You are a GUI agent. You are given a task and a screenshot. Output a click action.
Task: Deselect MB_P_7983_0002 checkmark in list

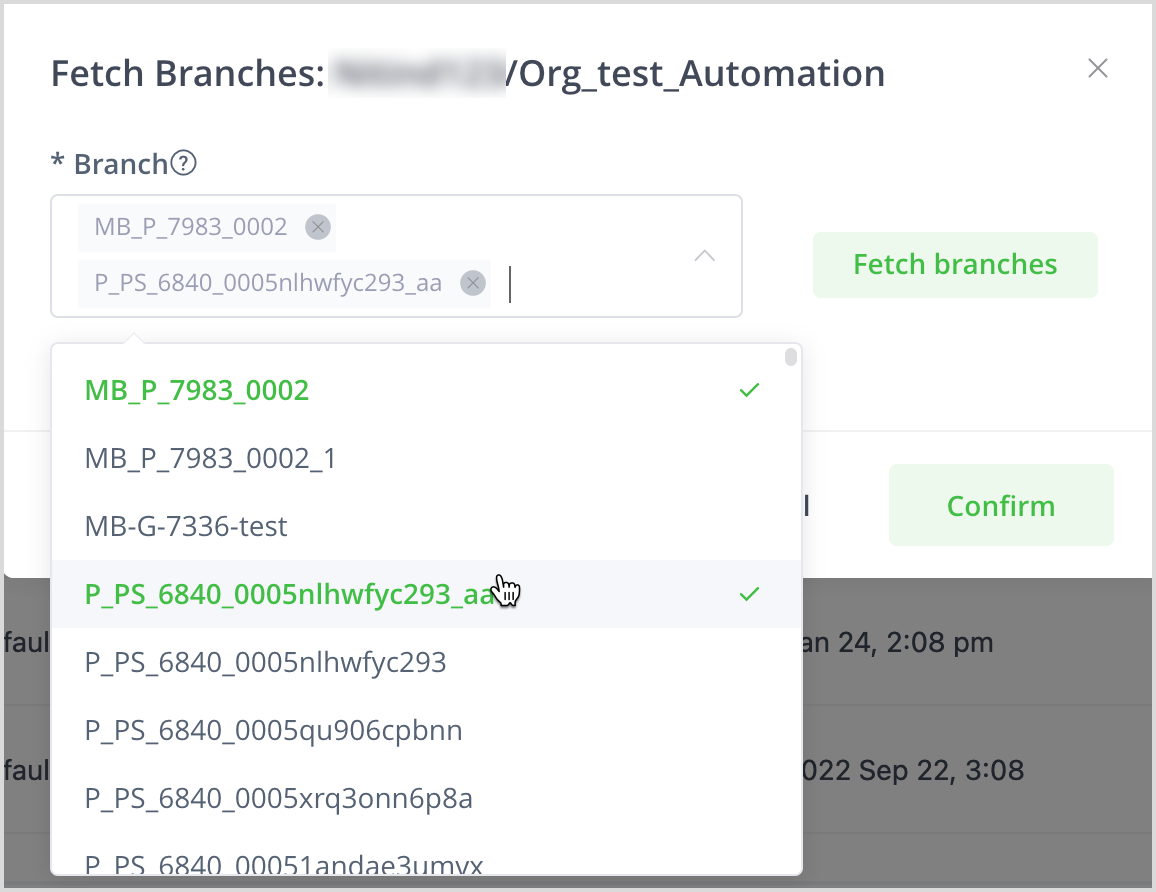pyautogui.click(x=749, y=390)
